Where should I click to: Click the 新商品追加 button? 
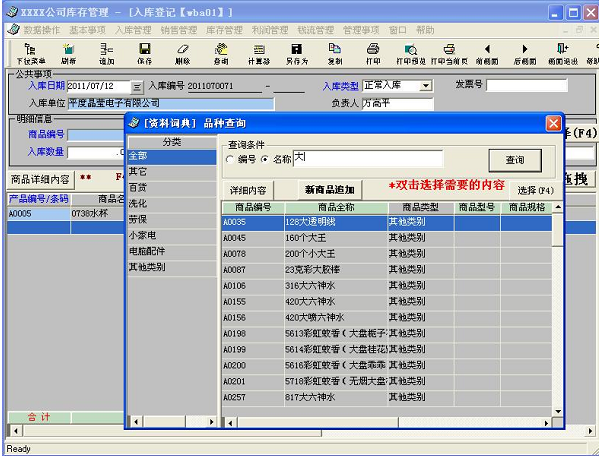pos(330,190)
